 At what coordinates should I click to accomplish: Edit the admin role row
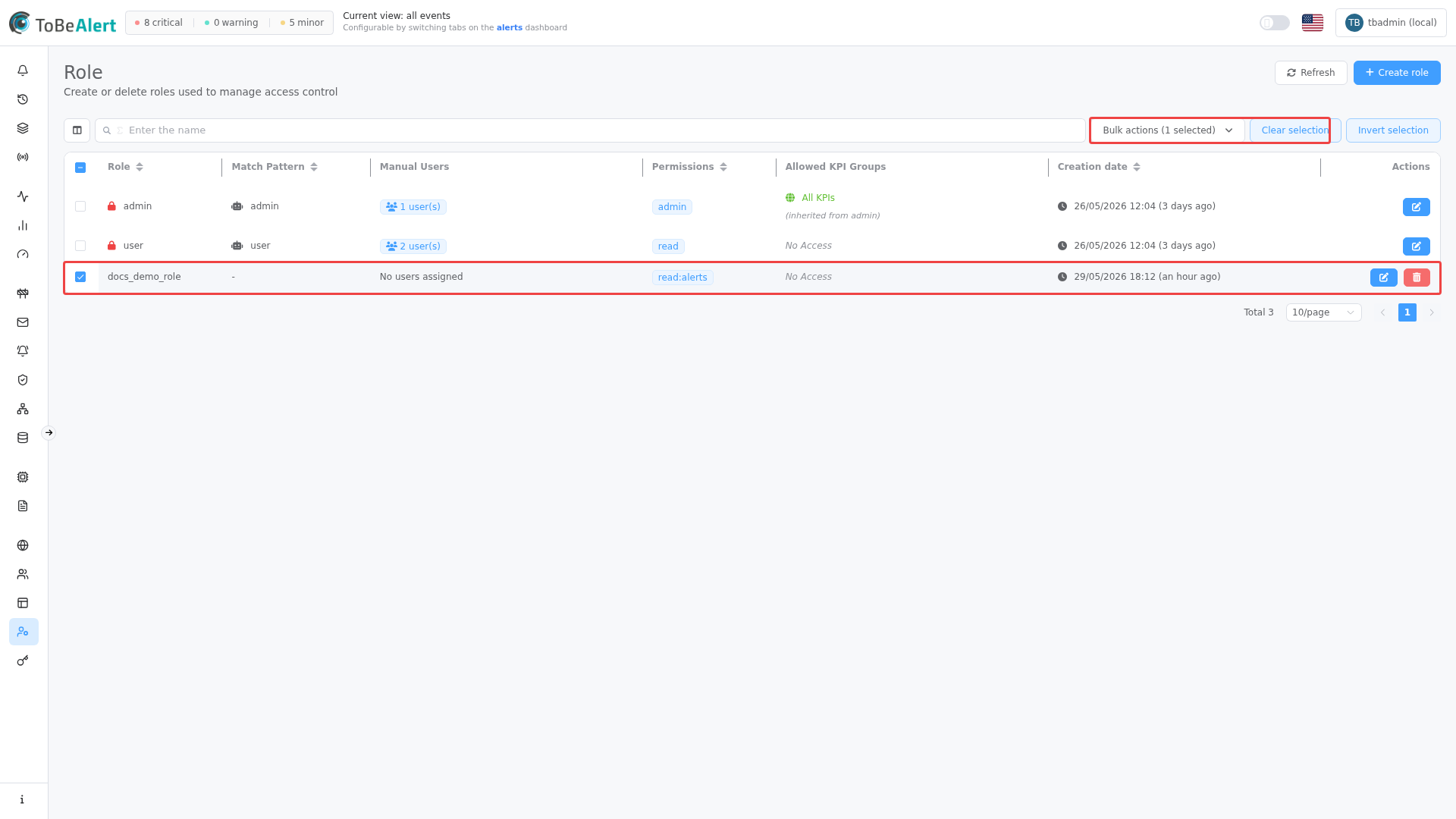click(1417, 207)
